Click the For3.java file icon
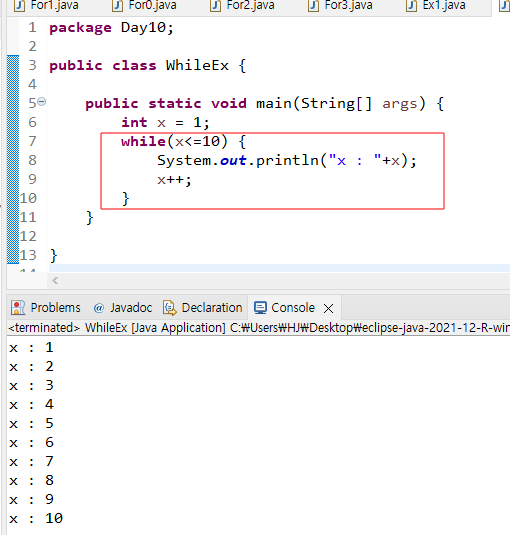The image size is (510, 535). point(314,5)
